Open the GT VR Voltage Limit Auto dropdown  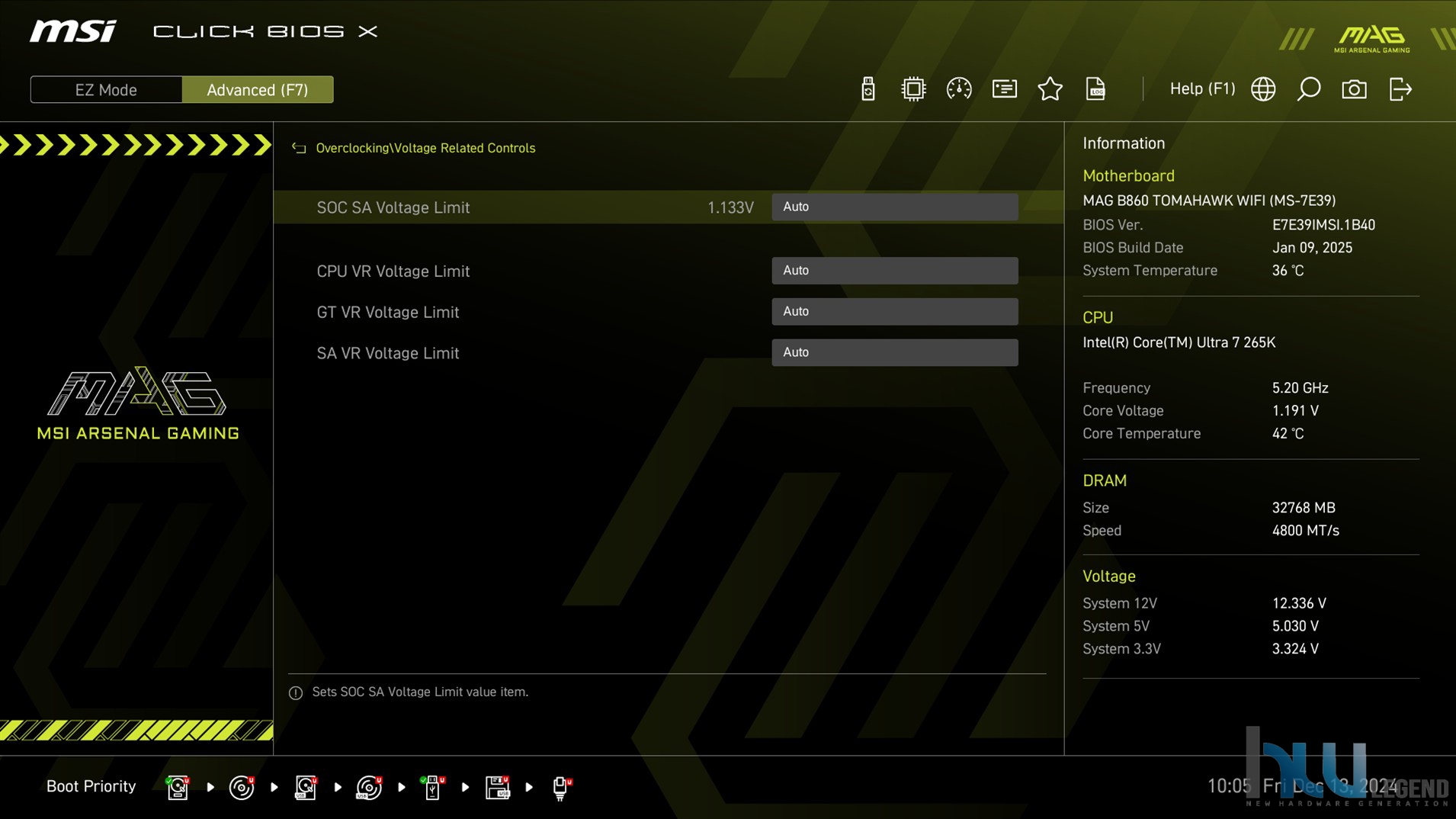pyautogui.click(x=894, y=311)
